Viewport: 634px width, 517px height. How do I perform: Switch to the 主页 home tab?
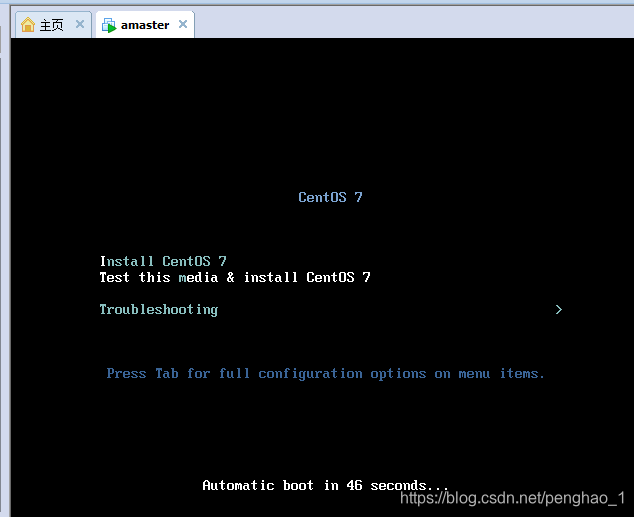click(53, 25)
